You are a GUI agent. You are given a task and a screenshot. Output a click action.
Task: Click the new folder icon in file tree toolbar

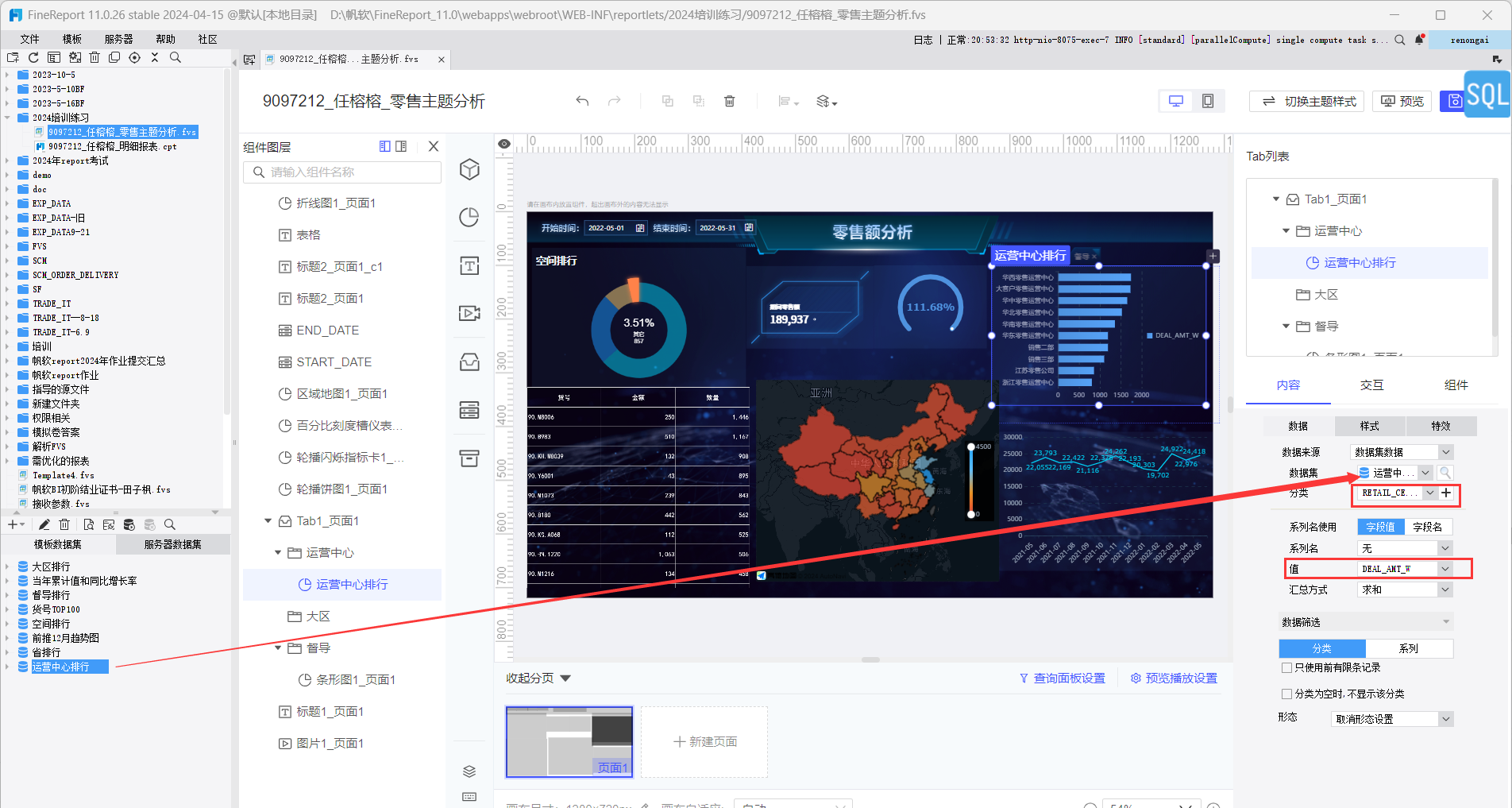click(x=13, y=57)
